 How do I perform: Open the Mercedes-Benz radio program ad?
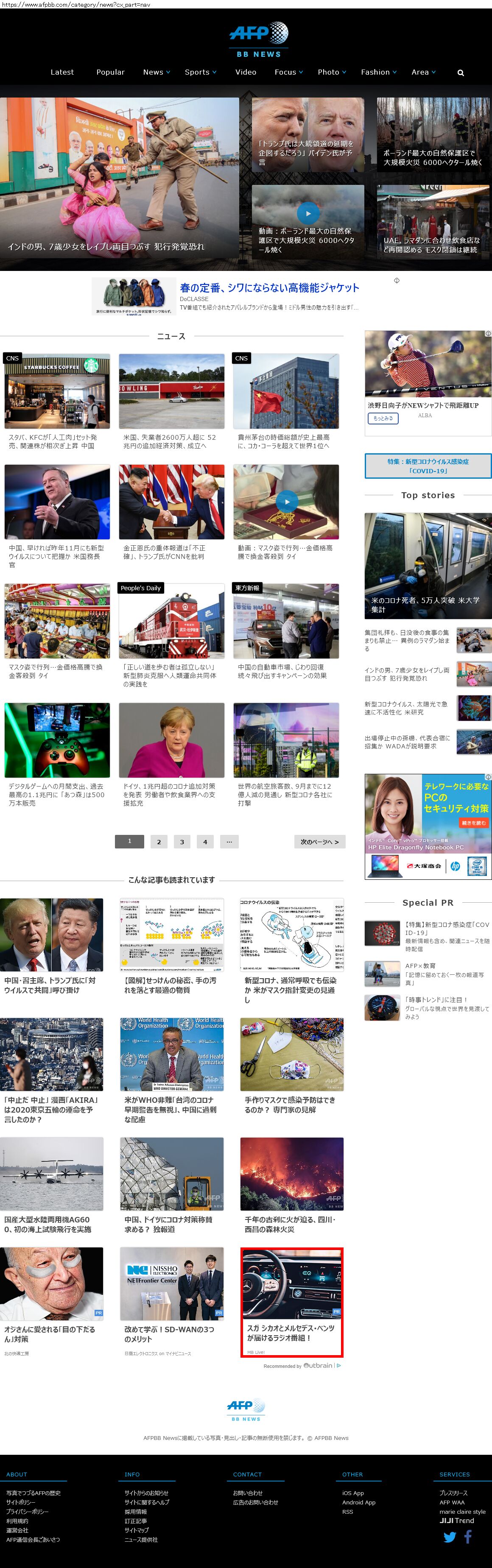coord(292,1302)
